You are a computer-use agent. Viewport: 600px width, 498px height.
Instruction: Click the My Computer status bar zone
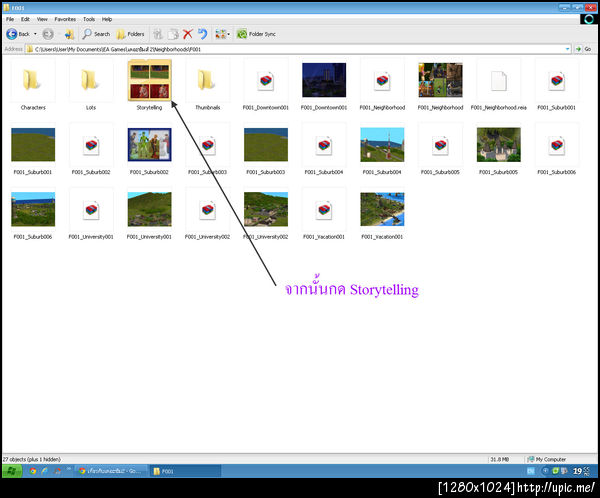coord(546,459)
